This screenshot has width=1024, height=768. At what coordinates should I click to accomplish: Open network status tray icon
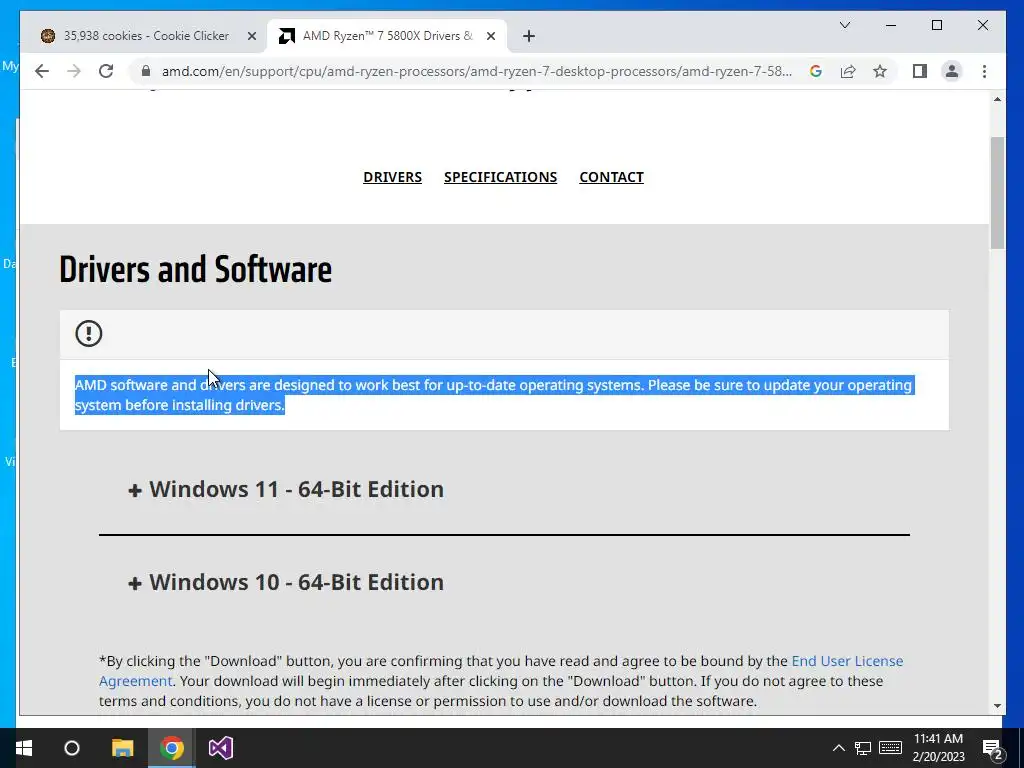[x=863, y=748]
